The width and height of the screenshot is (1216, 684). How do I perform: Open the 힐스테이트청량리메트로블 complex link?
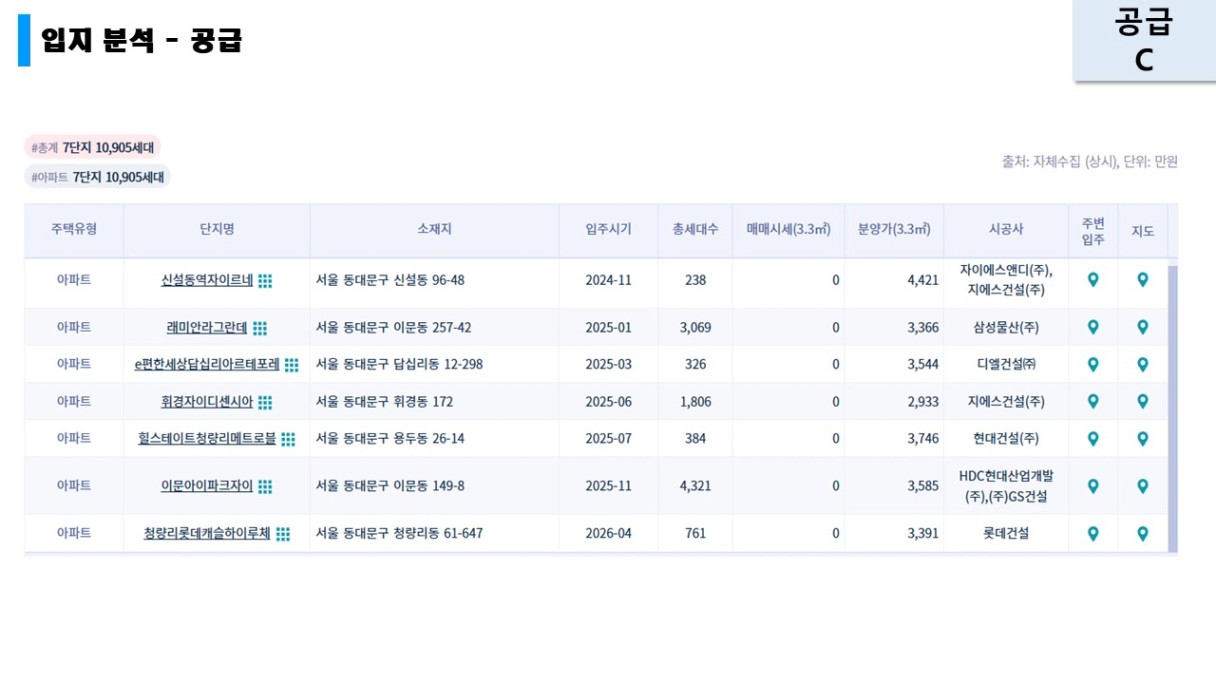[207, 439]
